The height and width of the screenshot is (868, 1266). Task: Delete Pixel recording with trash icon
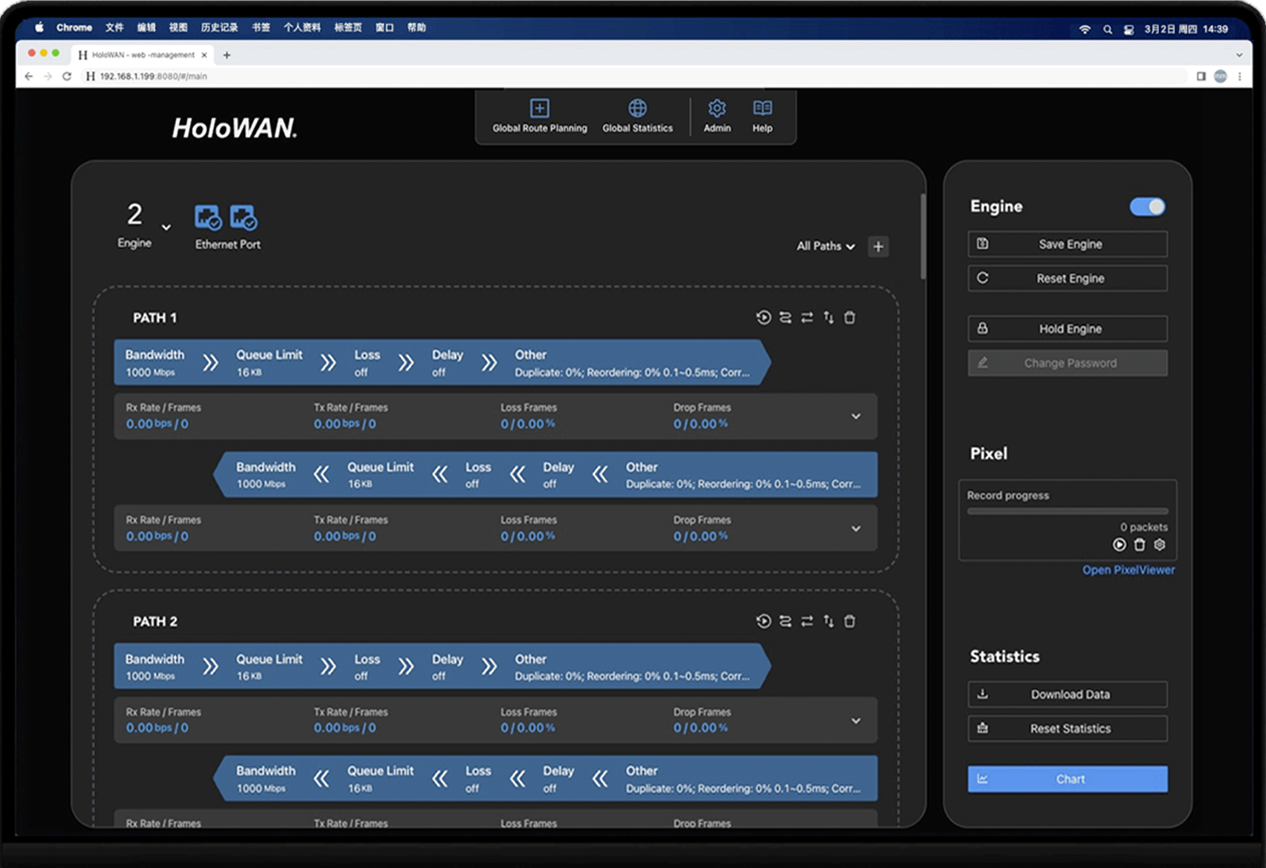pyautogui.click(x=1139, y=545)
